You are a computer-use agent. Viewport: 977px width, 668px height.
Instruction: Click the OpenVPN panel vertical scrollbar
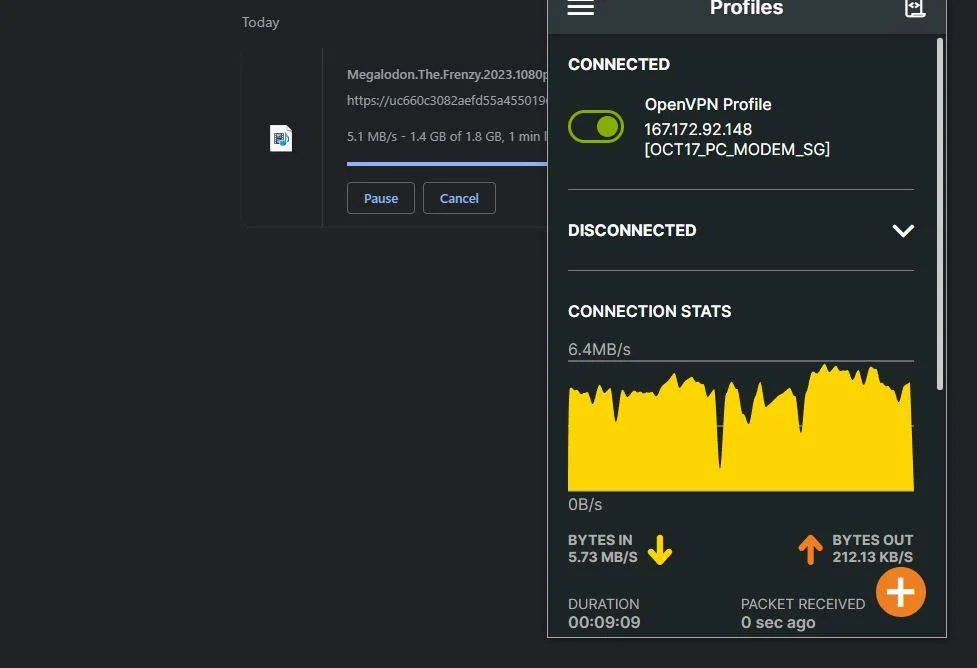(x=940, y=214)
